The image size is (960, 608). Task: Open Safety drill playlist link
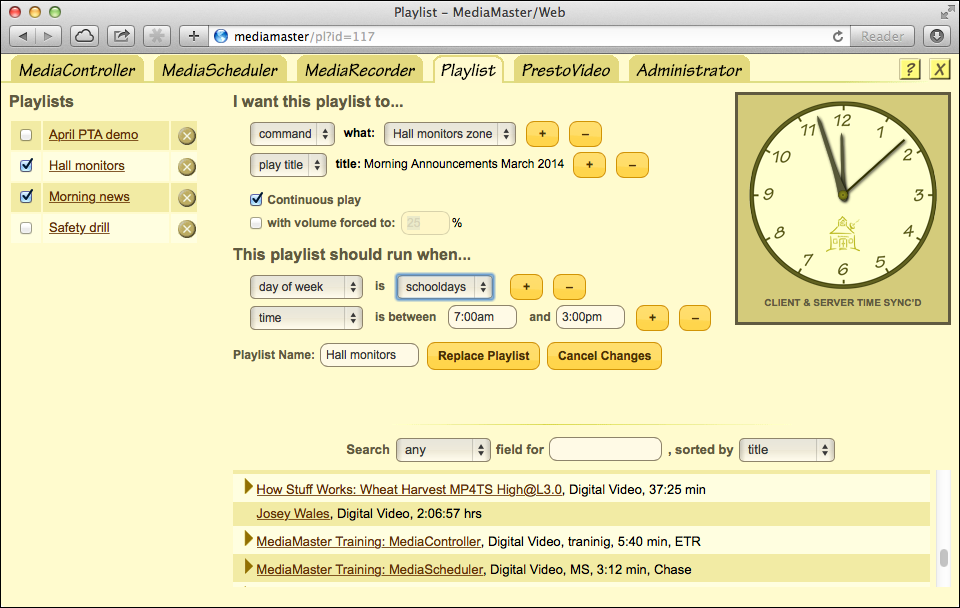point(80,228)
